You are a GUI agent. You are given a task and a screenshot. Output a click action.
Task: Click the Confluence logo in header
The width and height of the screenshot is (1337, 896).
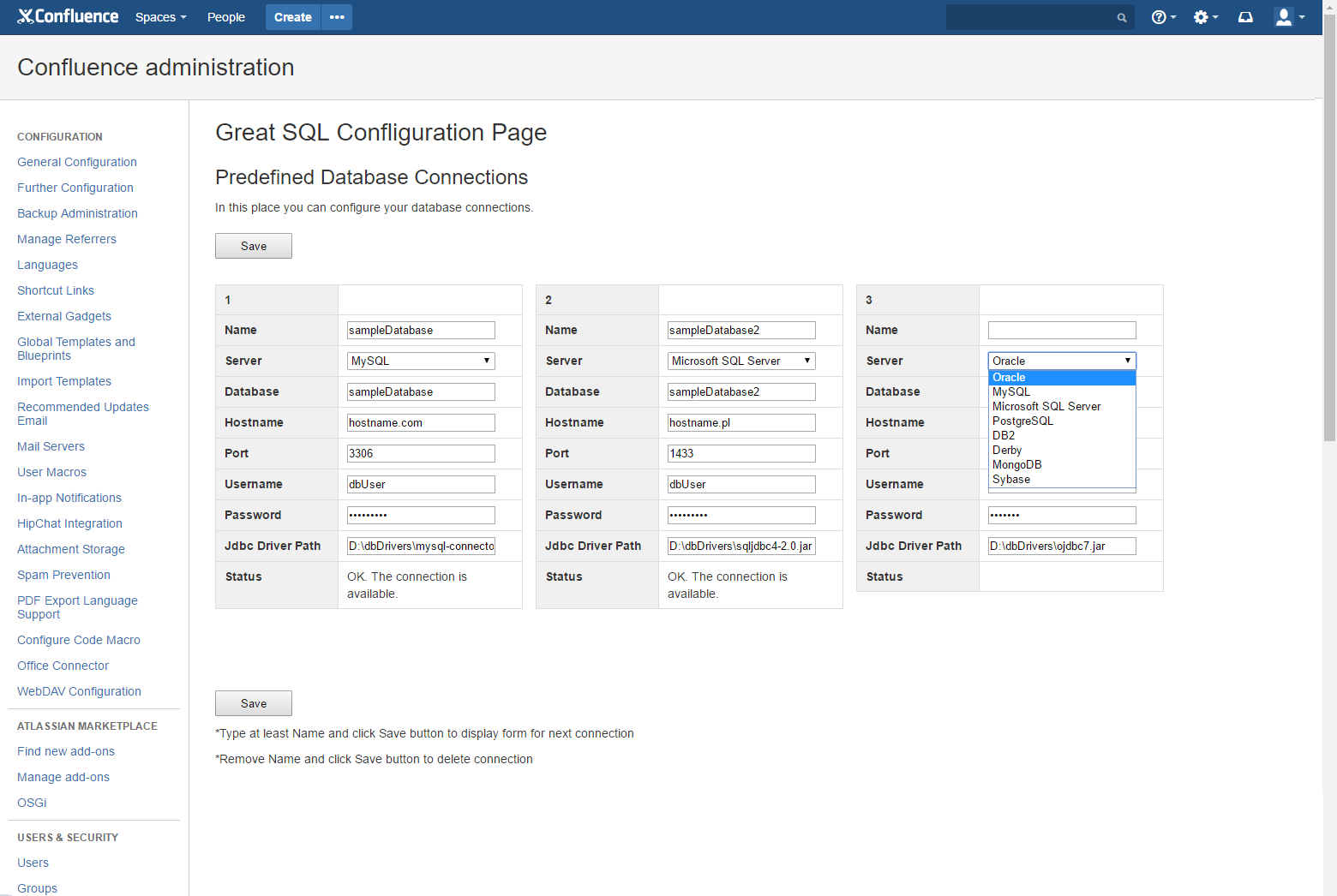[x=68, y=16]
